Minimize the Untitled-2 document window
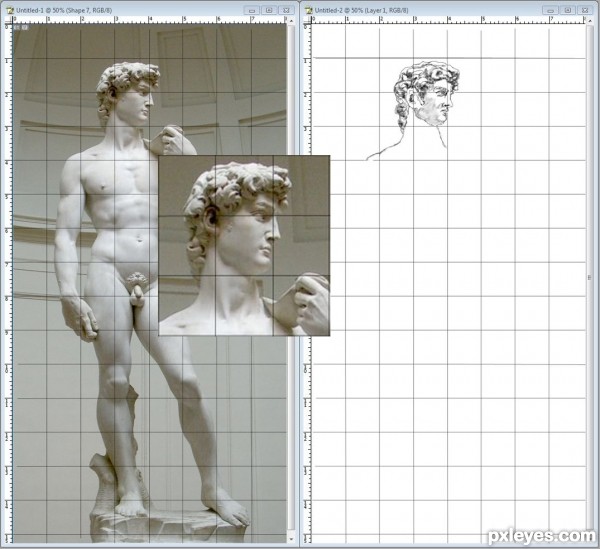 (550, 10)
